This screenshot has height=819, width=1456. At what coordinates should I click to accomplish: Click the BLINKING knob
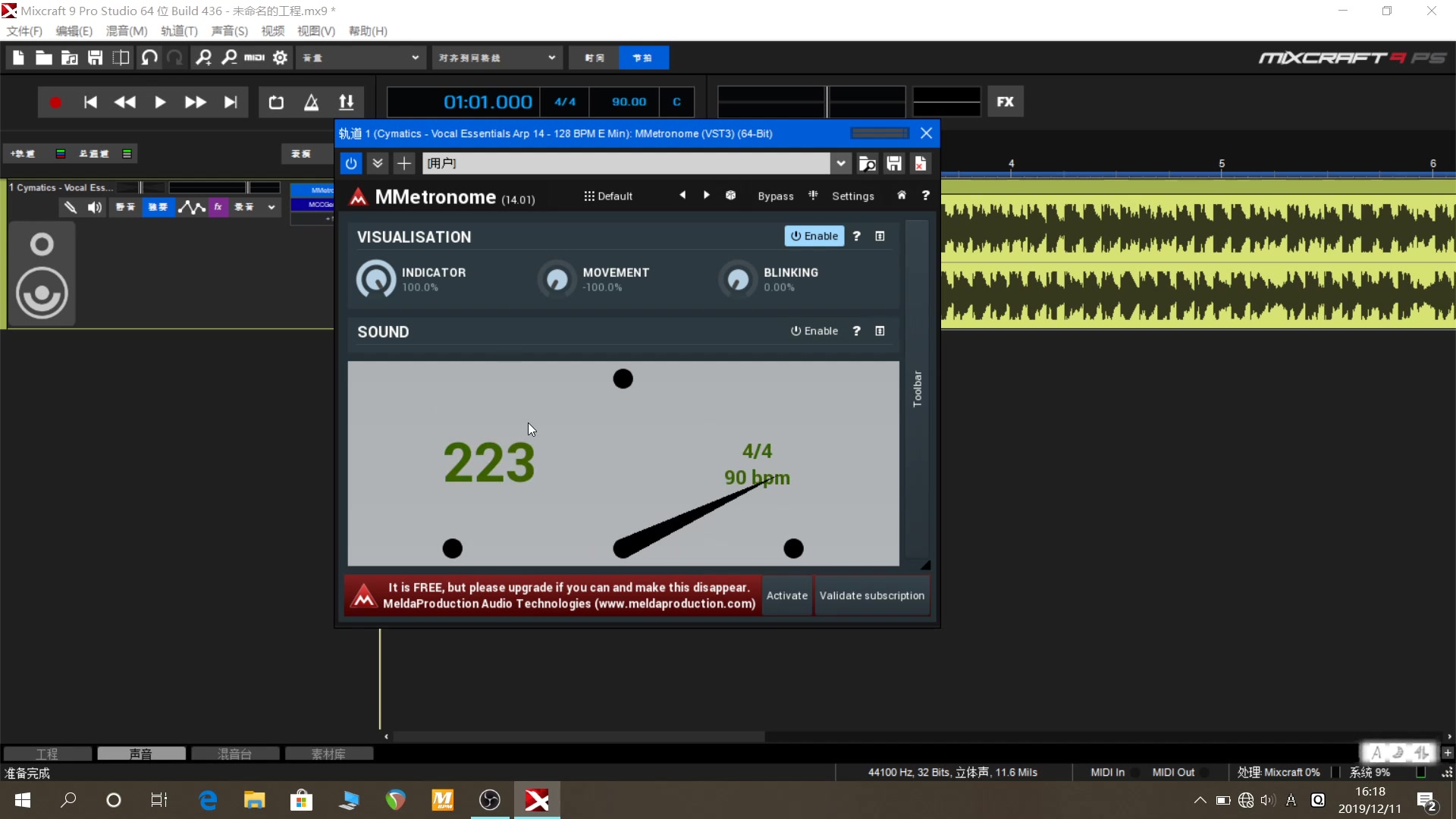pos(738,280)
